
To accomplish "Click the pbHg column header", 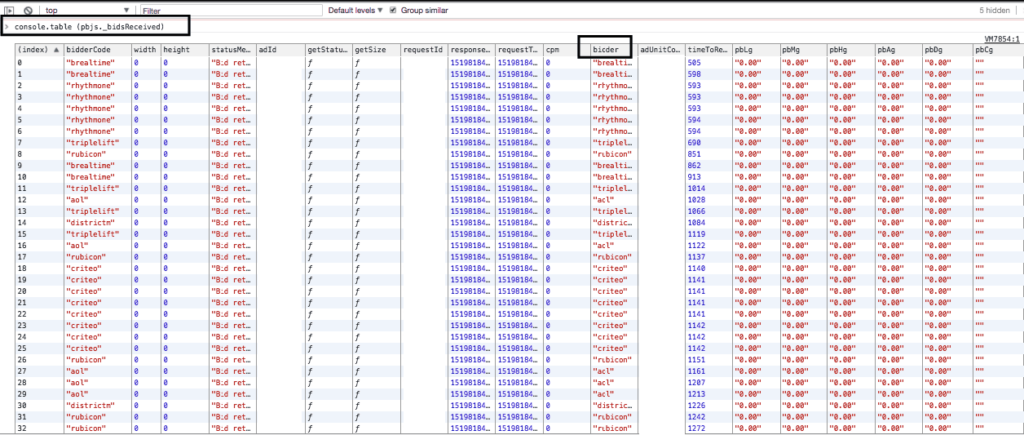I will [x=852, y=49].
